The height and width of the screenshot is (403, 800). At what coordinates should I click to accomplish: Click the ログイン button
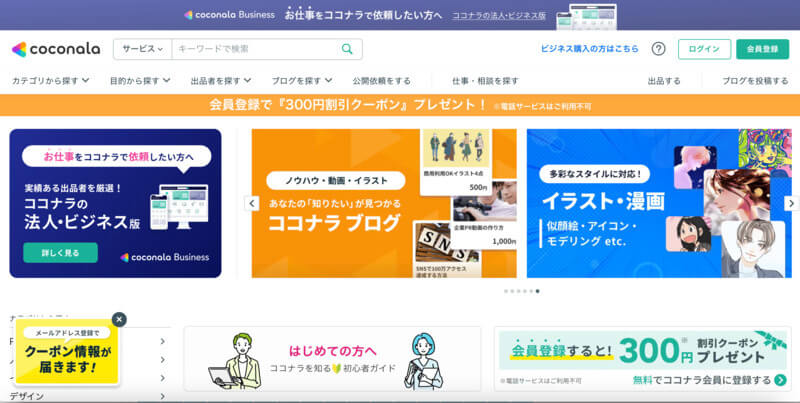pos(704,49)
